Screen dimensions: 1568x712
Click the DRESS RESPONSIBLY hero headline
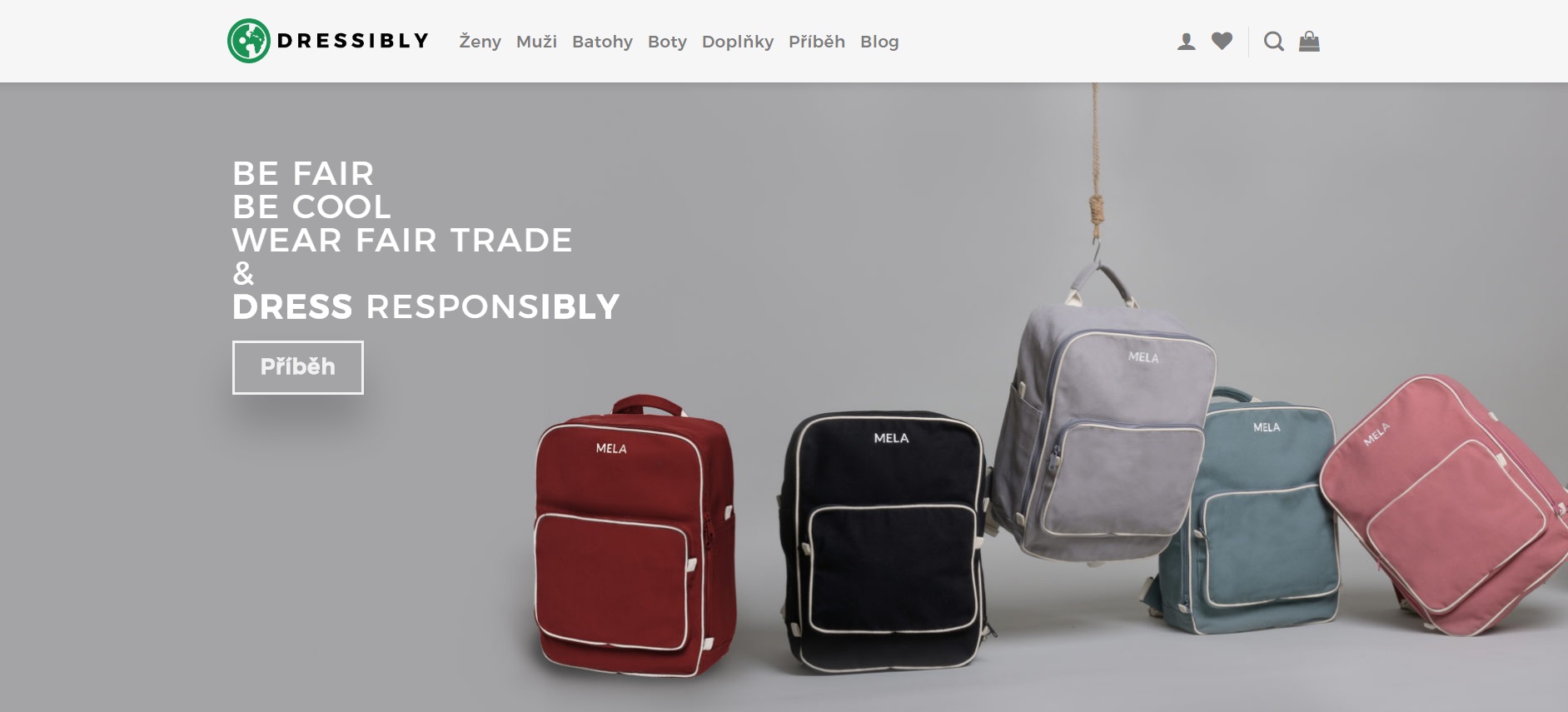point(426,307)
